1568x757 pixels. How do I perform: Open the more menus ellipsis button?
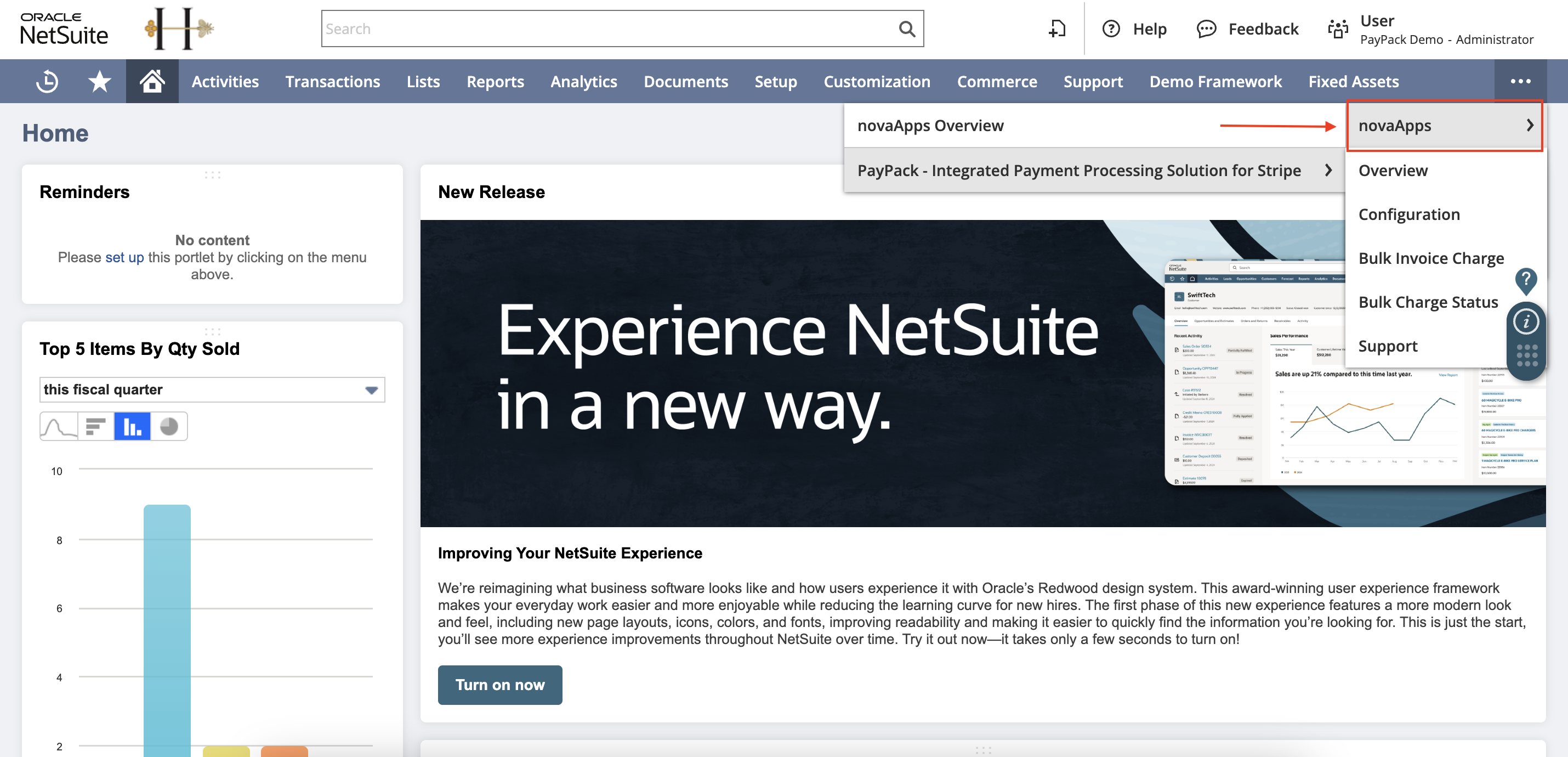point(1520,81)
